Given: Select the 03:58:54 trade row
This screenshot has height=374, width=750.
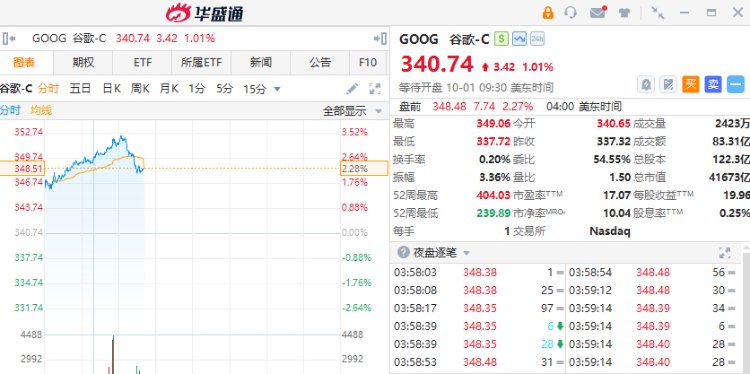Looking at the screenshot, I should [653, 272].
